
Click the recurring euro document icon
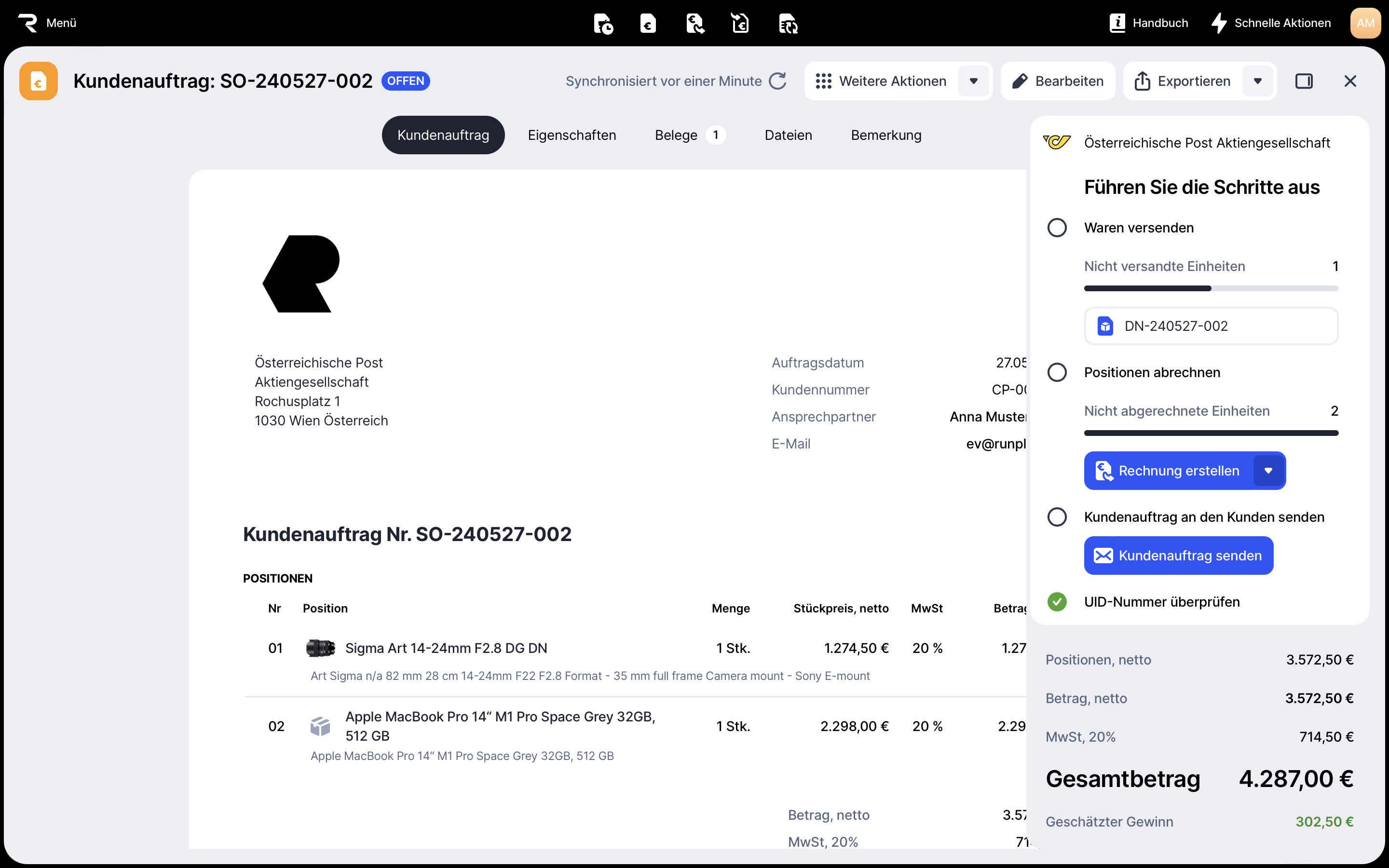tap(788, 24)
